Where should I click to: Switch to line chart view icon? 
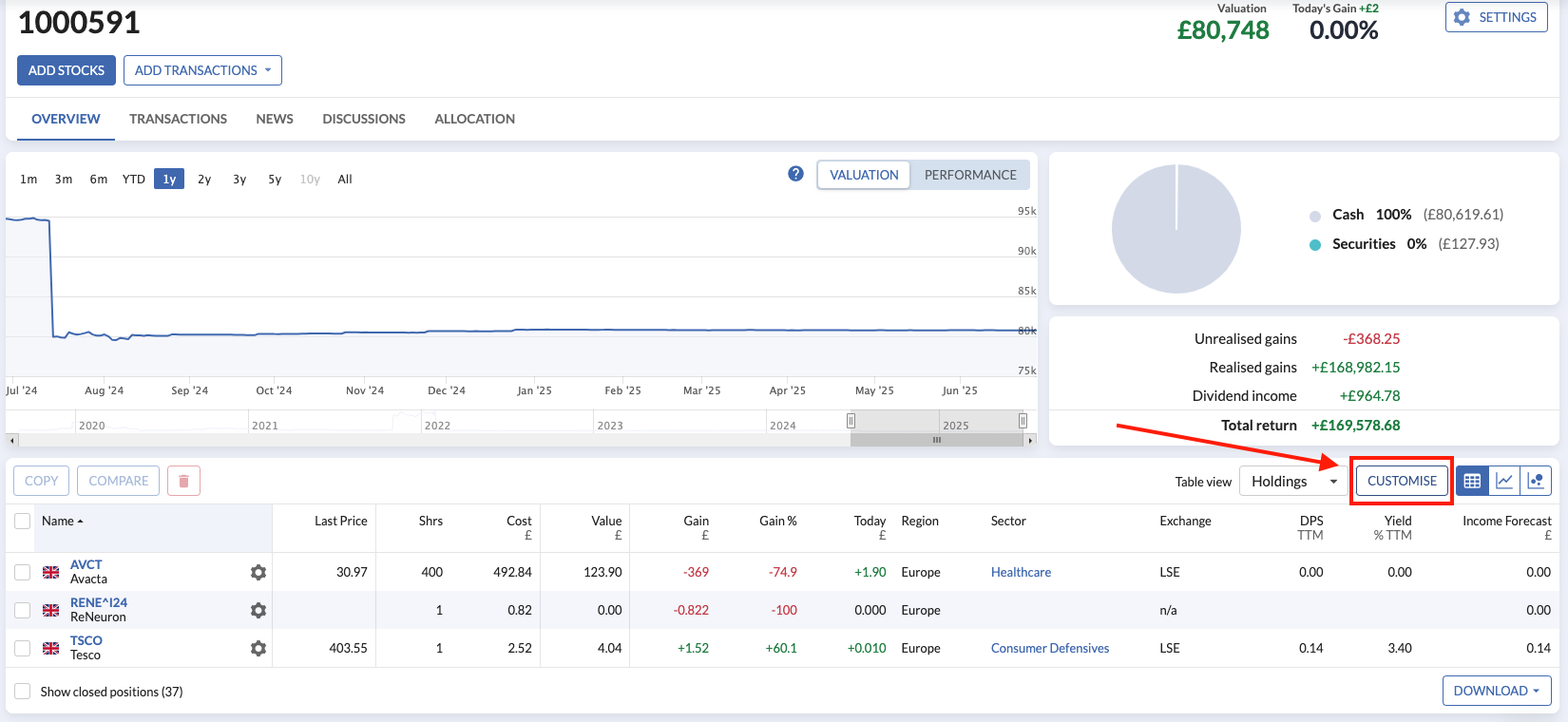pos(1504,481)
